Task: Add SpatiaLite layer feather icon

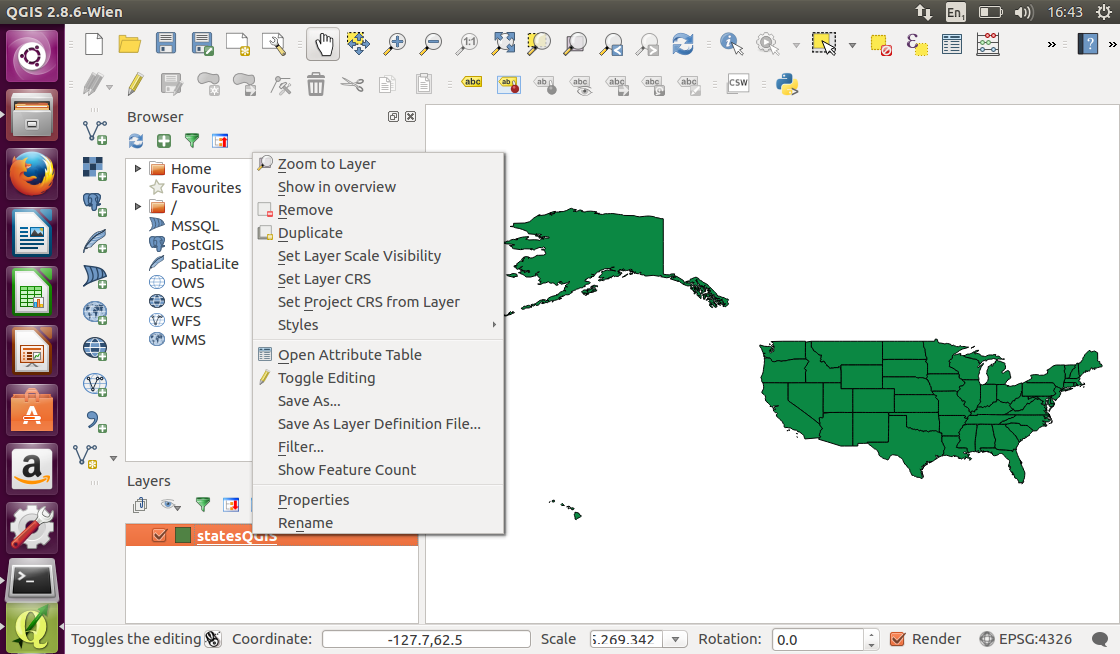Action: pos(94,241)
